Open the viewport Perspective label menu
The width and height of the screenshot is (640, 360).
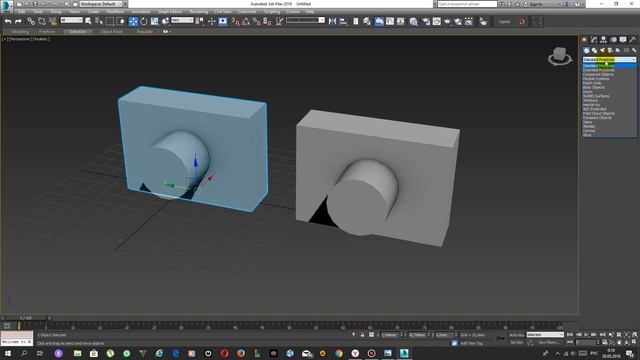click(x=19, y=39)
